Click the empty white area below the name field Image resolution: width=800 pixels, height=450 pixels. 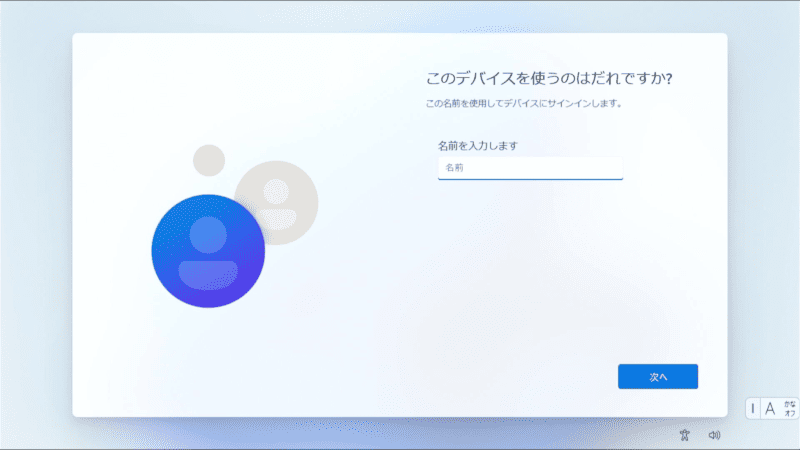click(530, 260)
